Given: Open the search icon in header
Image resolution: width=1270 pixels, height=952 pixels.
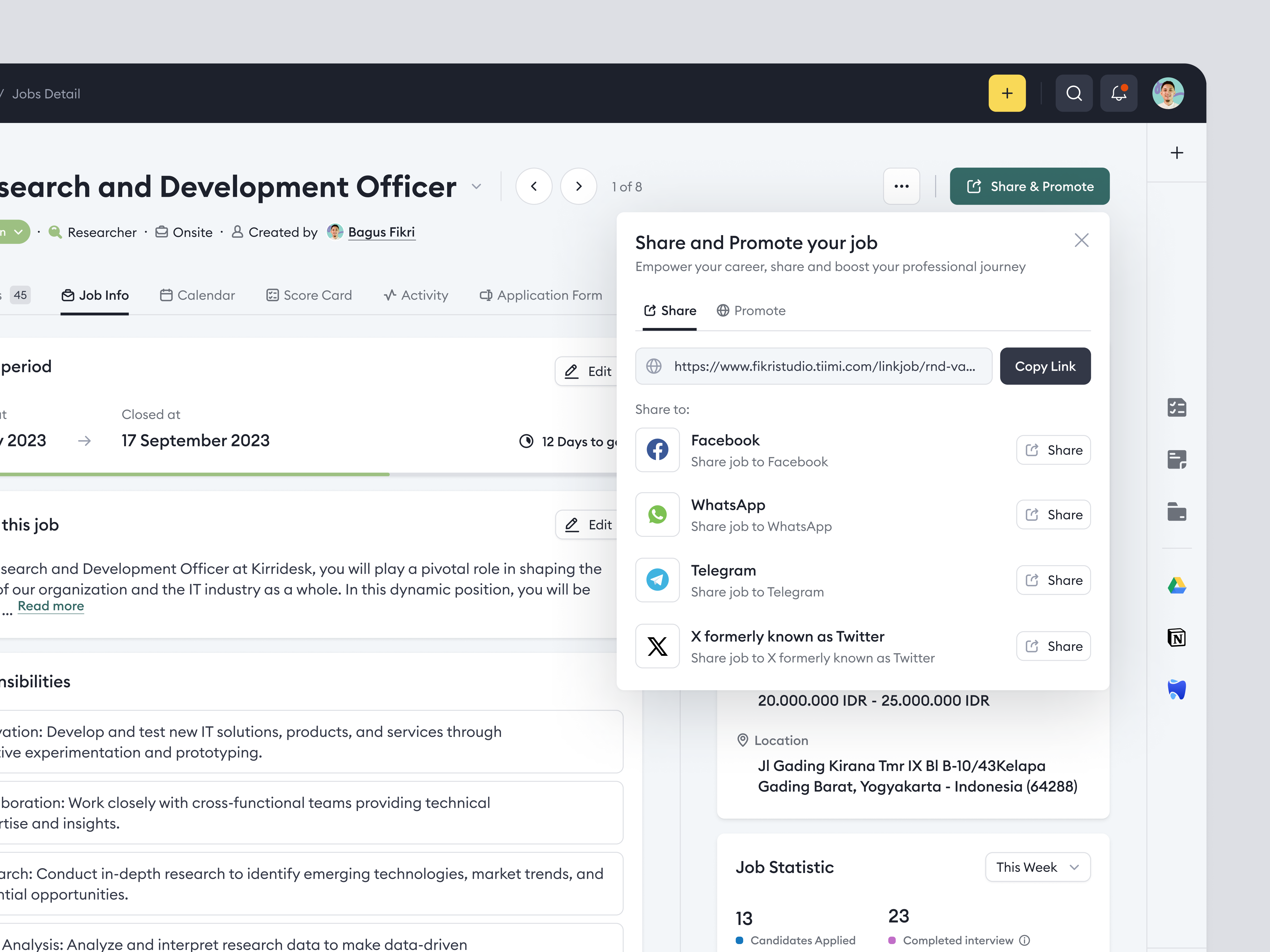Looking at the screenshot, I should coord(1074,93).
